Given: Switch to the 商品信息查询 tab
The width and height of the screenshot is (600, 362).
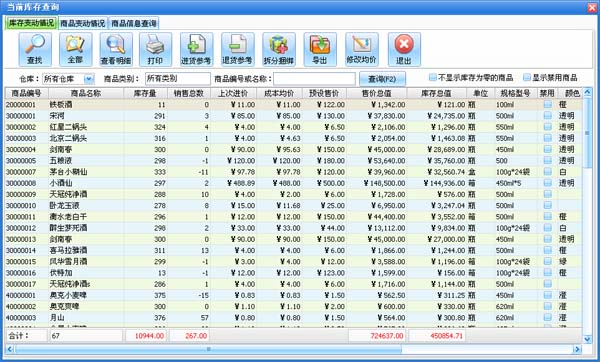Looking at the screenshot, I should pyautogui.click(x=134, y=23).
